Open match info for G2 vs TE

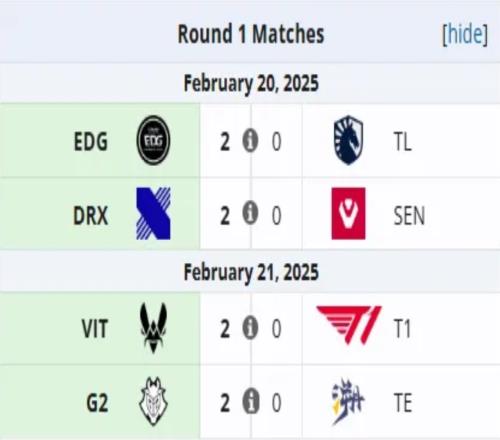point(251,401)
